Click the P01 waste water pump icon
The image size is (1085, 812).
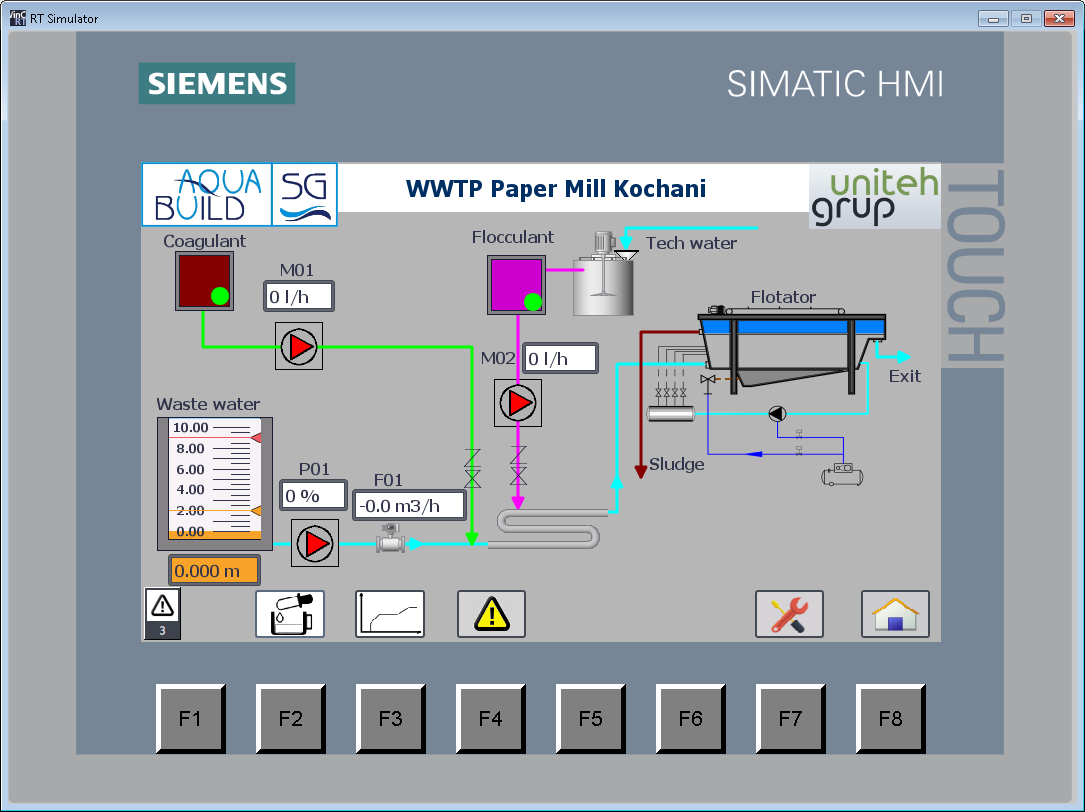[x=315, y=543]
